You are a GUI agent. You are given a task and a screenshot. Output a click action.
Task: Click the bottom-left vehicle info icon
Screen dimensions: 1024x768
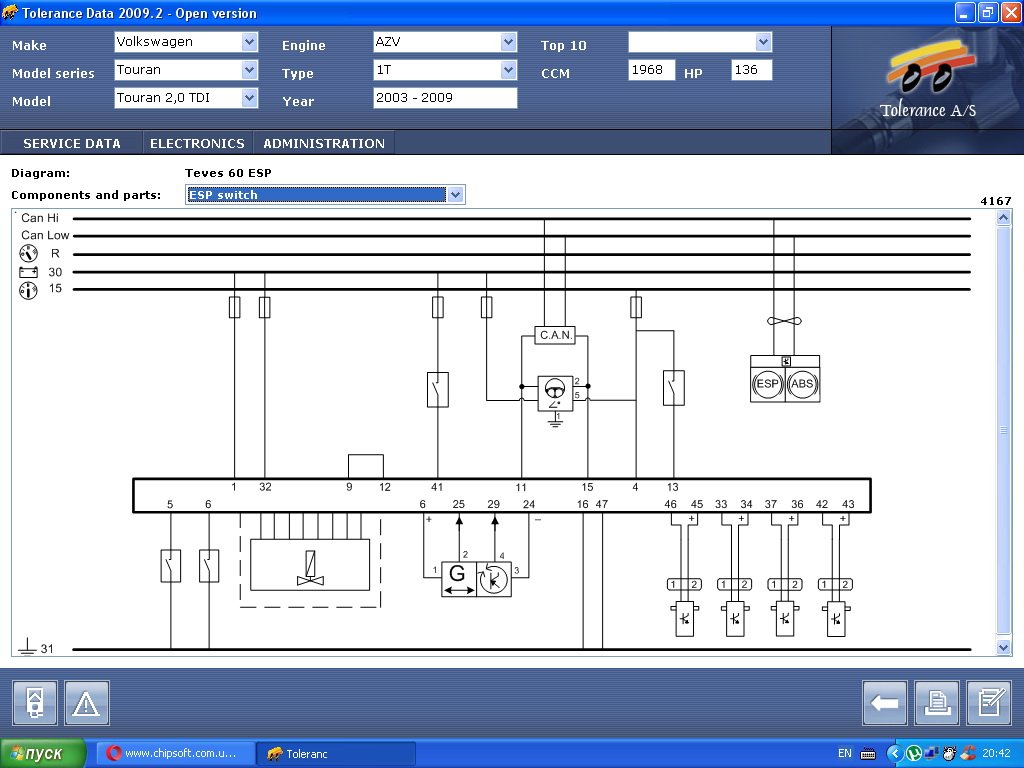pos(35,703)
